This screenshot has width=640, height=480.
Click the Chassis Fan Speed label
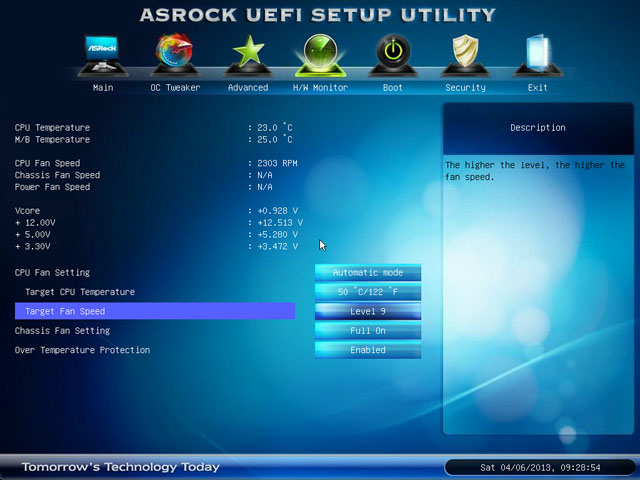(57, 175)
